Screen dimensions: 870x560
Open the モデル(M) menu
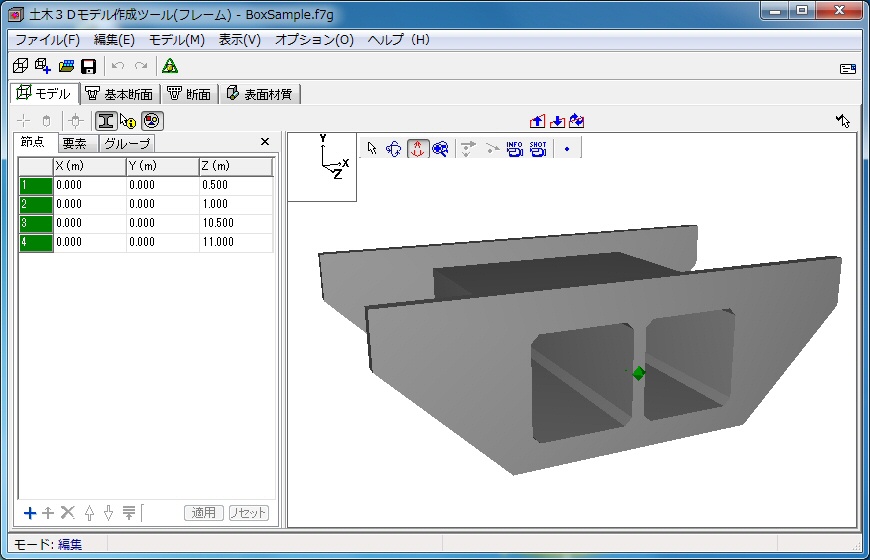(176, 40)
